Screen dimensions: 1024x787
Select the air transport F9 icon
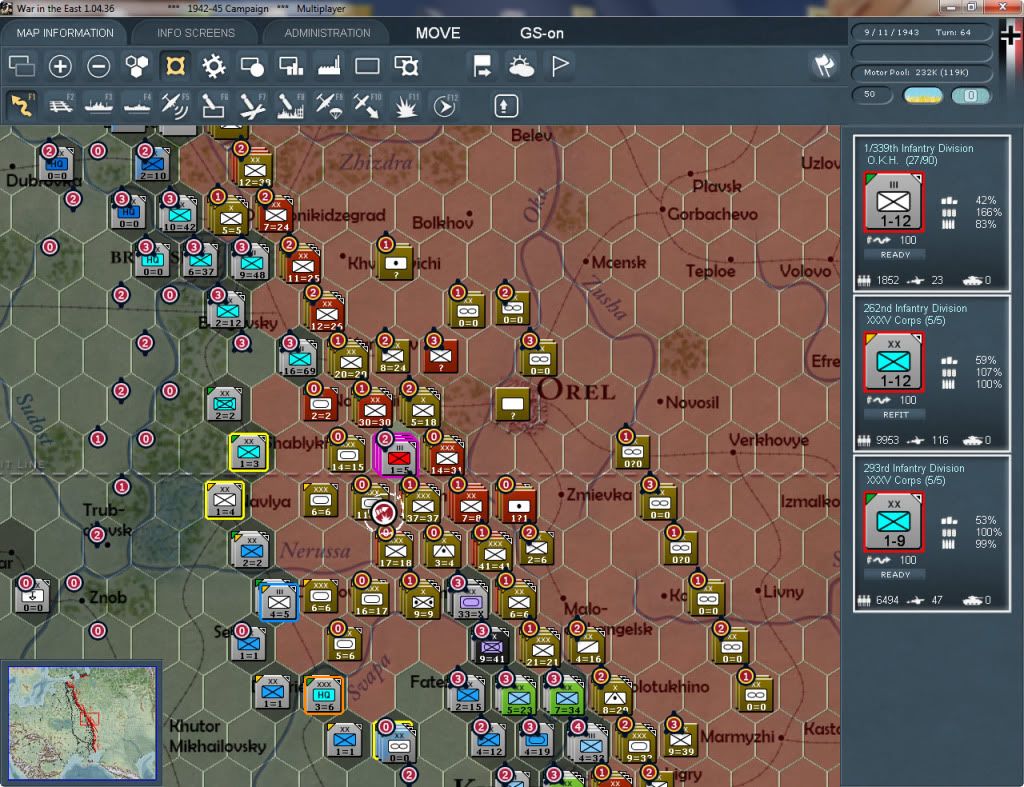329,105
